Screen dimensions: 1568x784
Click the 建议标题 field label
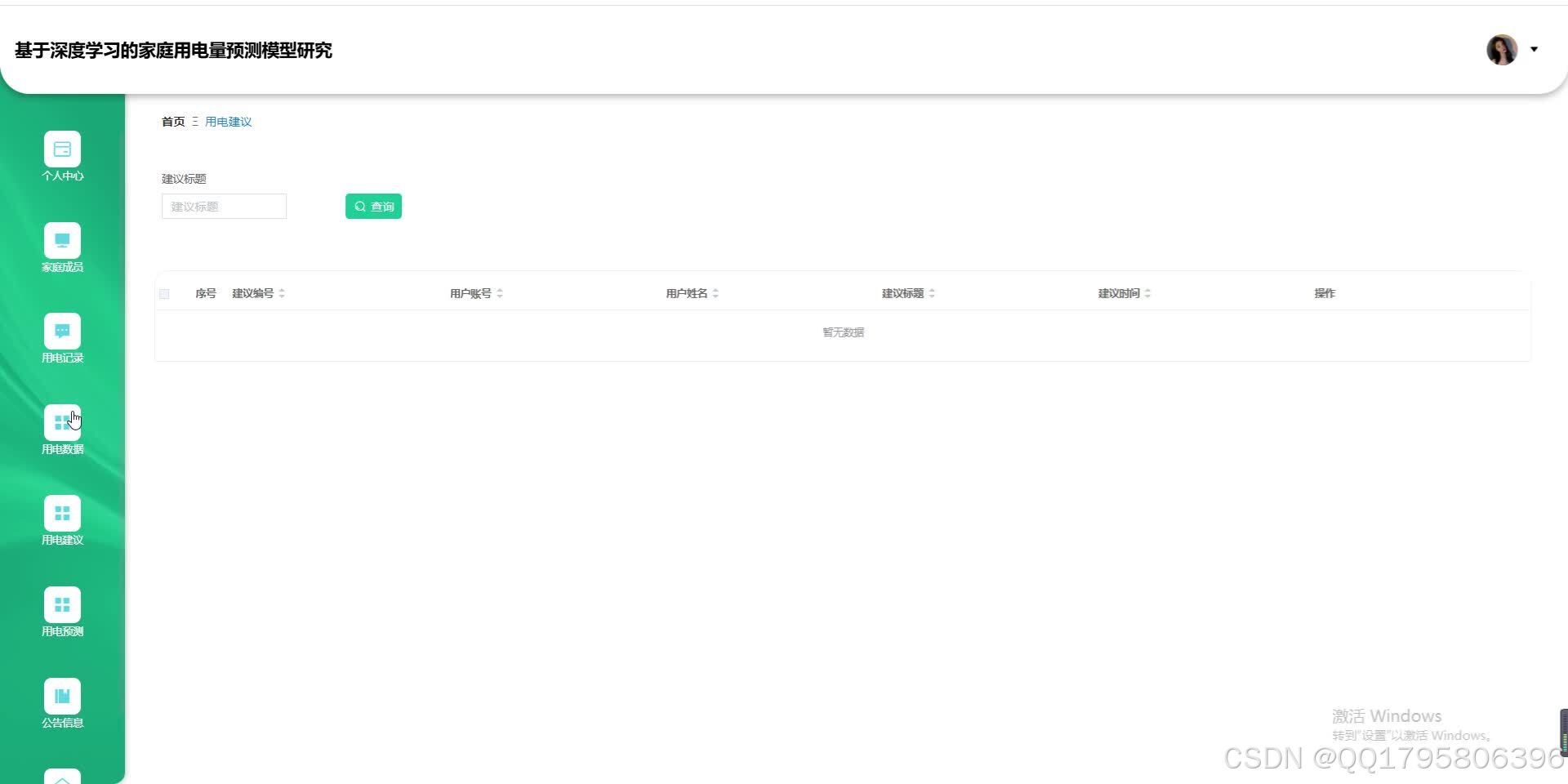(184, 179)
